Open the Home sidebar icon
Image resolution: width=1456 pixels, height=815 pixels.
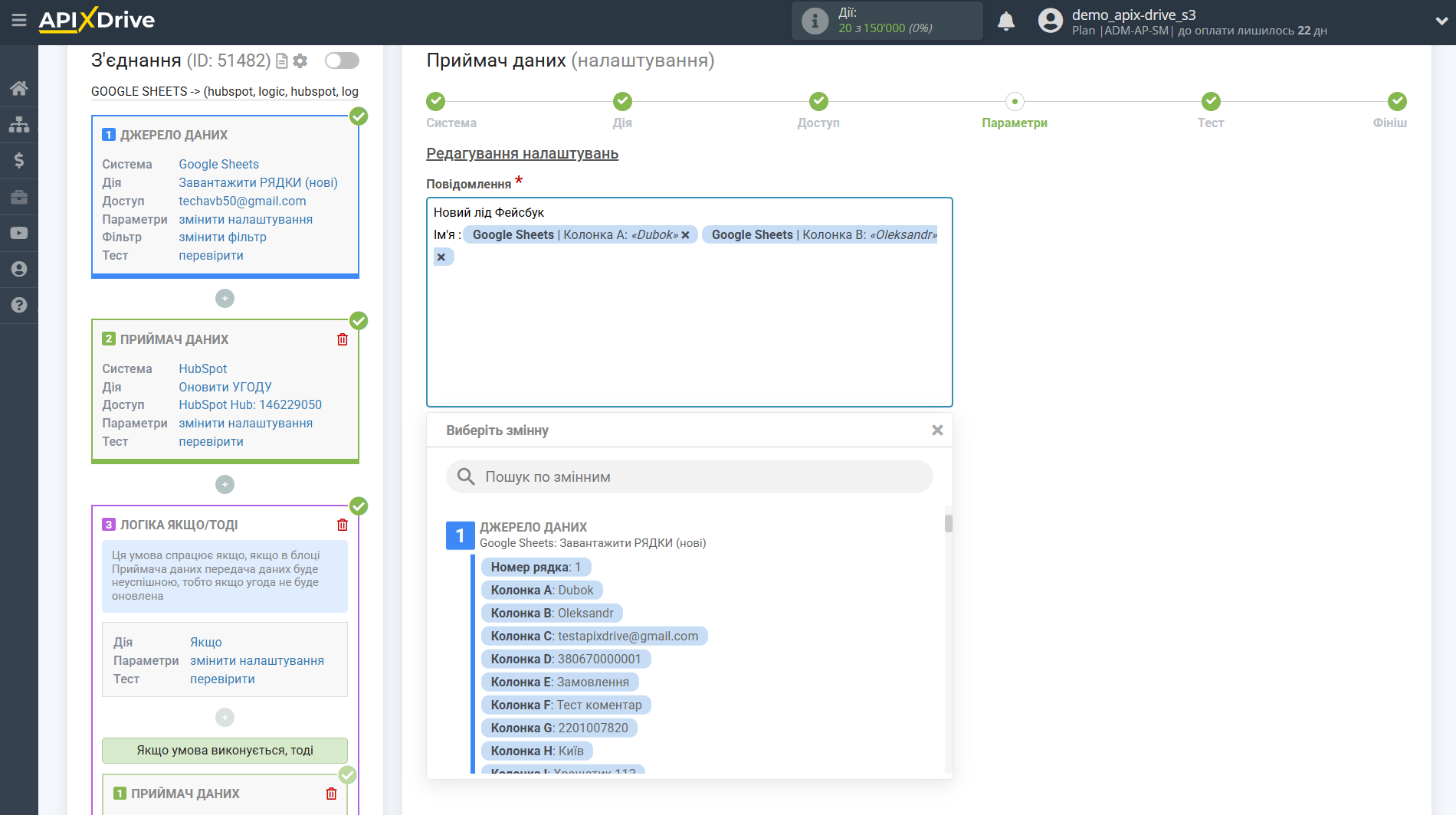tap(19, 88)
